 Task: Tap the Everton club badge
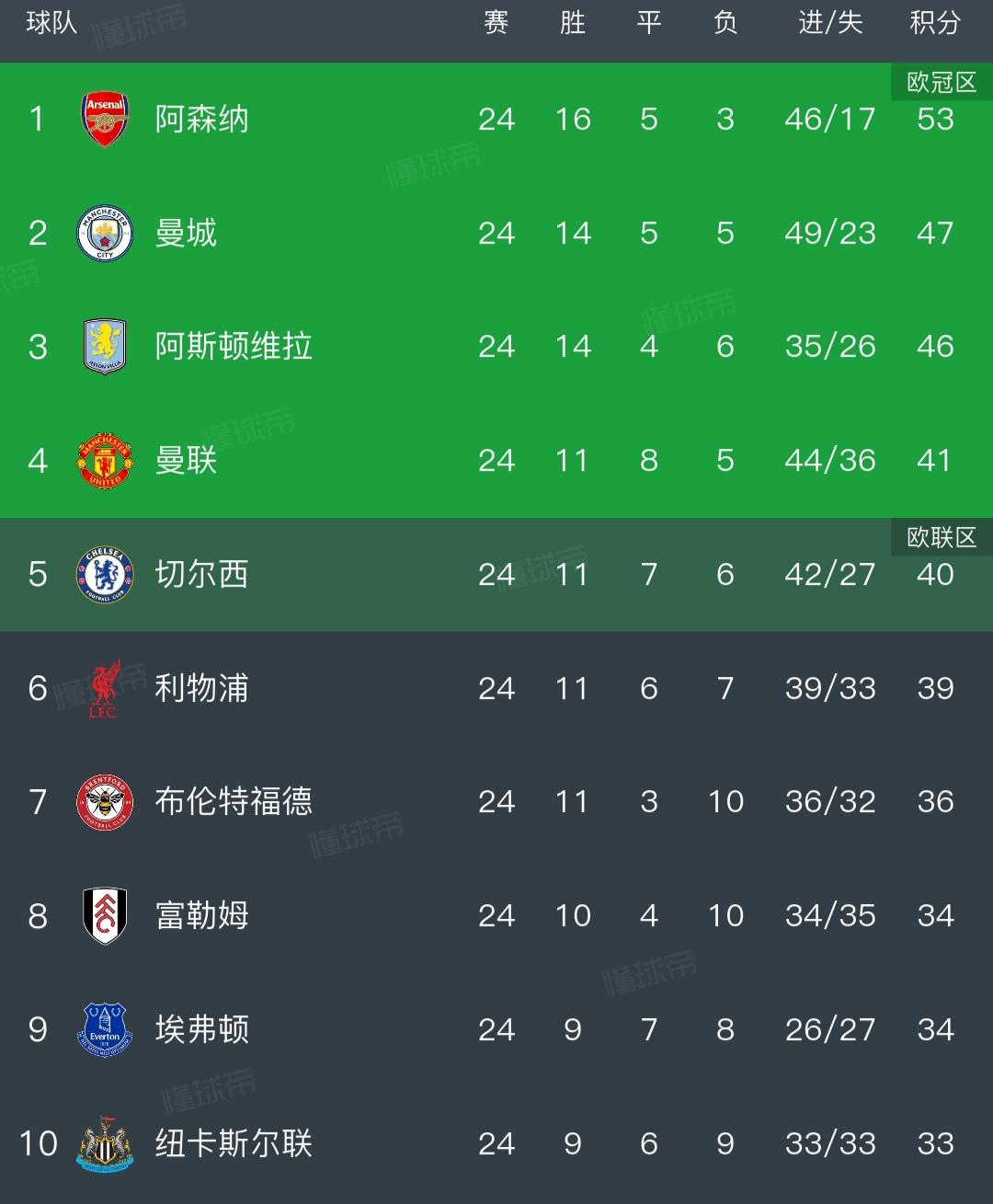(x=105, y=1029)
